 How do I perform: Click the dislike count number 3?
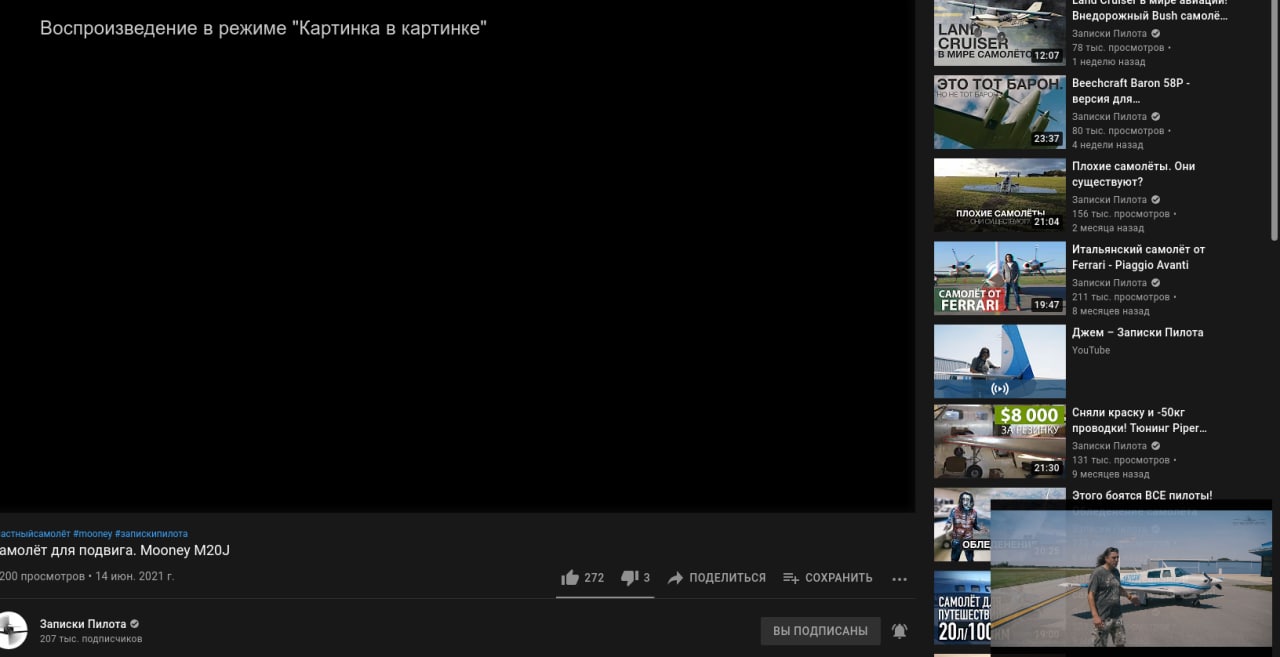pos(647,578)
